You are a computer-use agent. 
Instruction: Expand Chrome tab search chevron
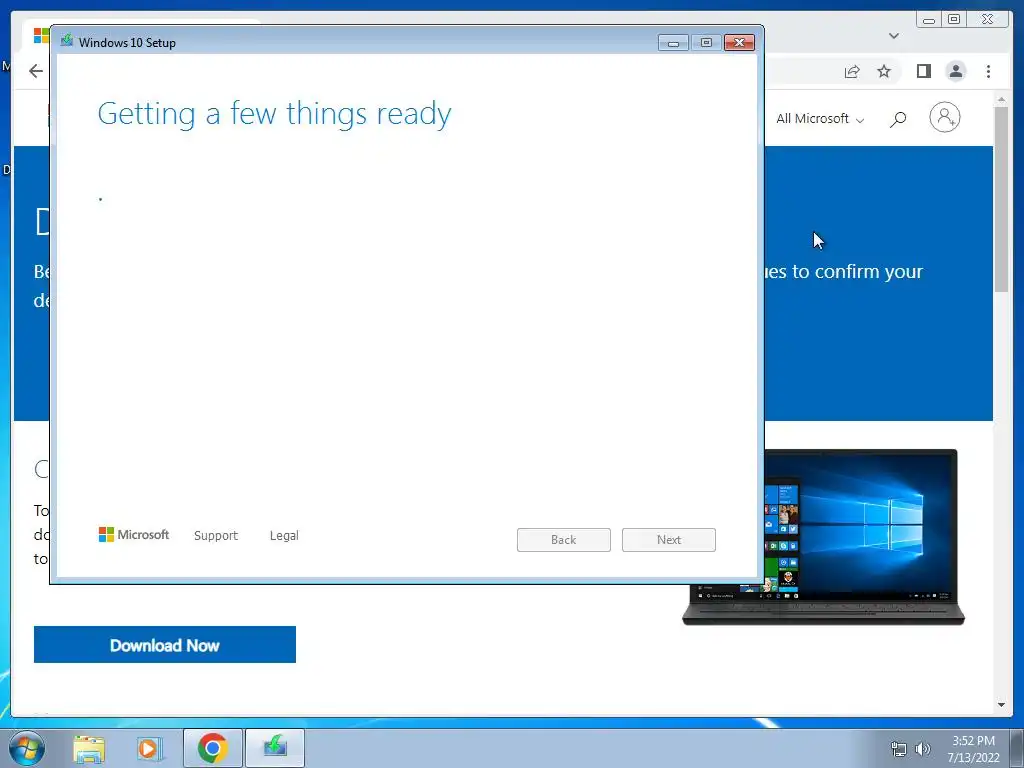(x=894, y=36)
